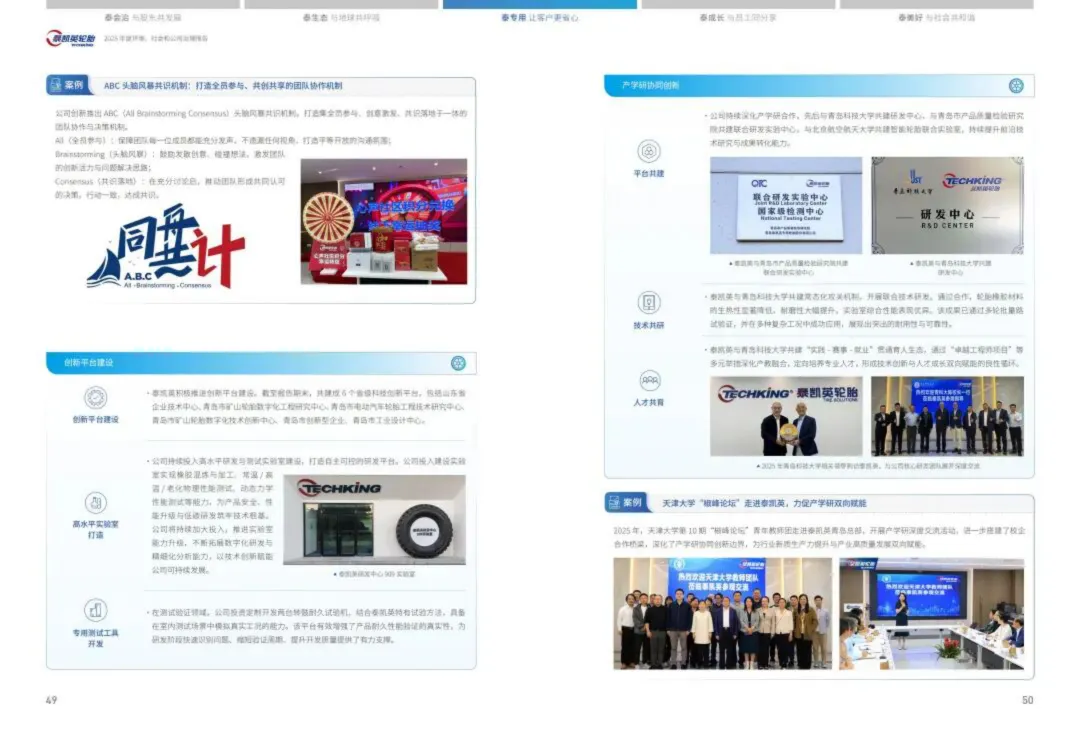Click the 人才共育 label

[x=649, y=402]
